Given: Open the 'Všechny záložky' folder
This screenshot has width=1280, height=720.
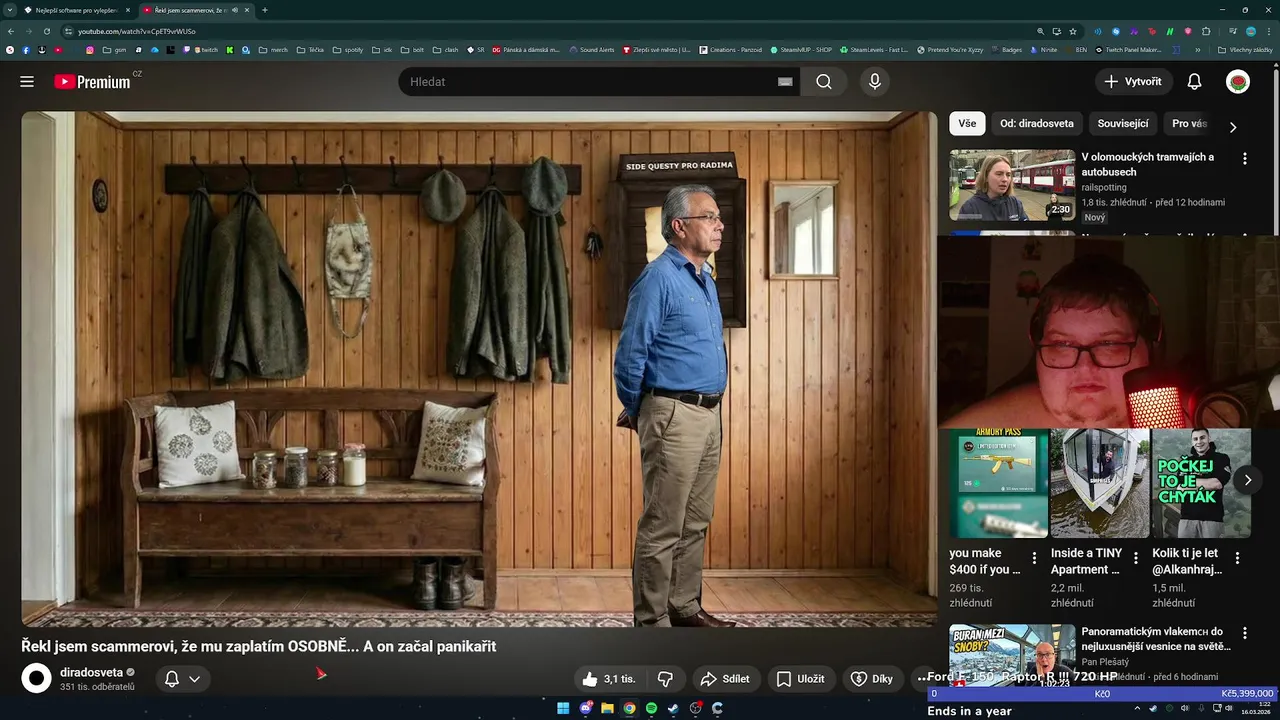Looking at the screenshot, I should point(1245,49).
